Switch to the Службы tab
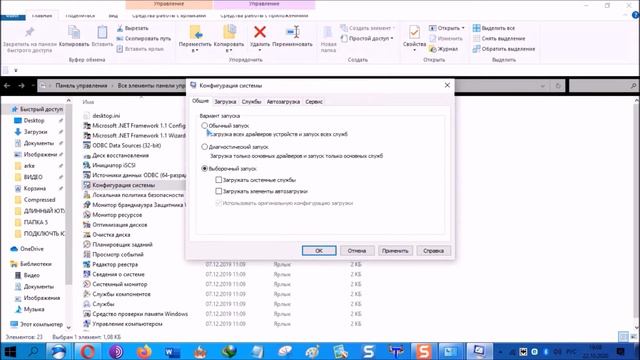This screenshot has width=640, height=360. tap(251, 102)
